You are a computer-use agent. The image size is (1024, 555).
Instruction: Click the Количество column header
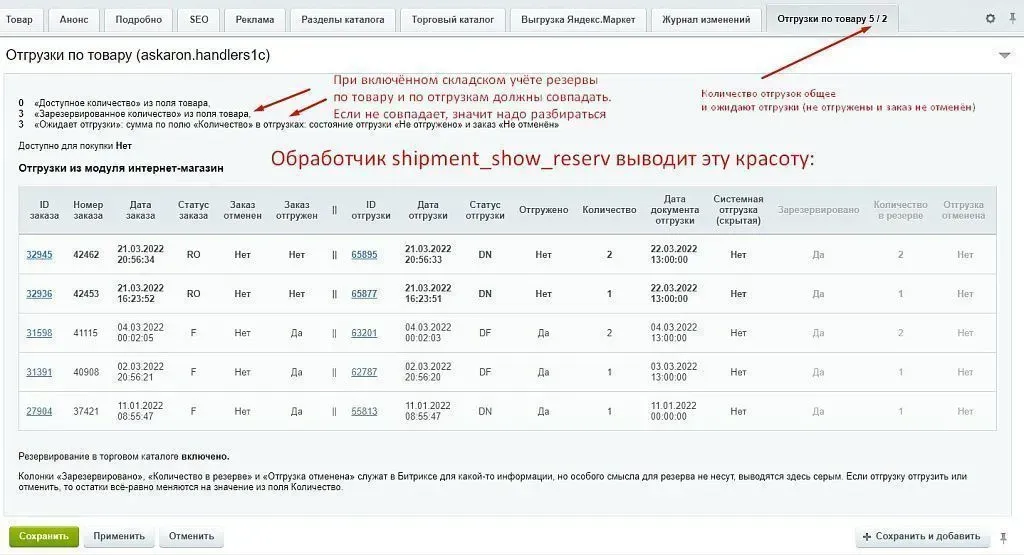pos(609,210)
